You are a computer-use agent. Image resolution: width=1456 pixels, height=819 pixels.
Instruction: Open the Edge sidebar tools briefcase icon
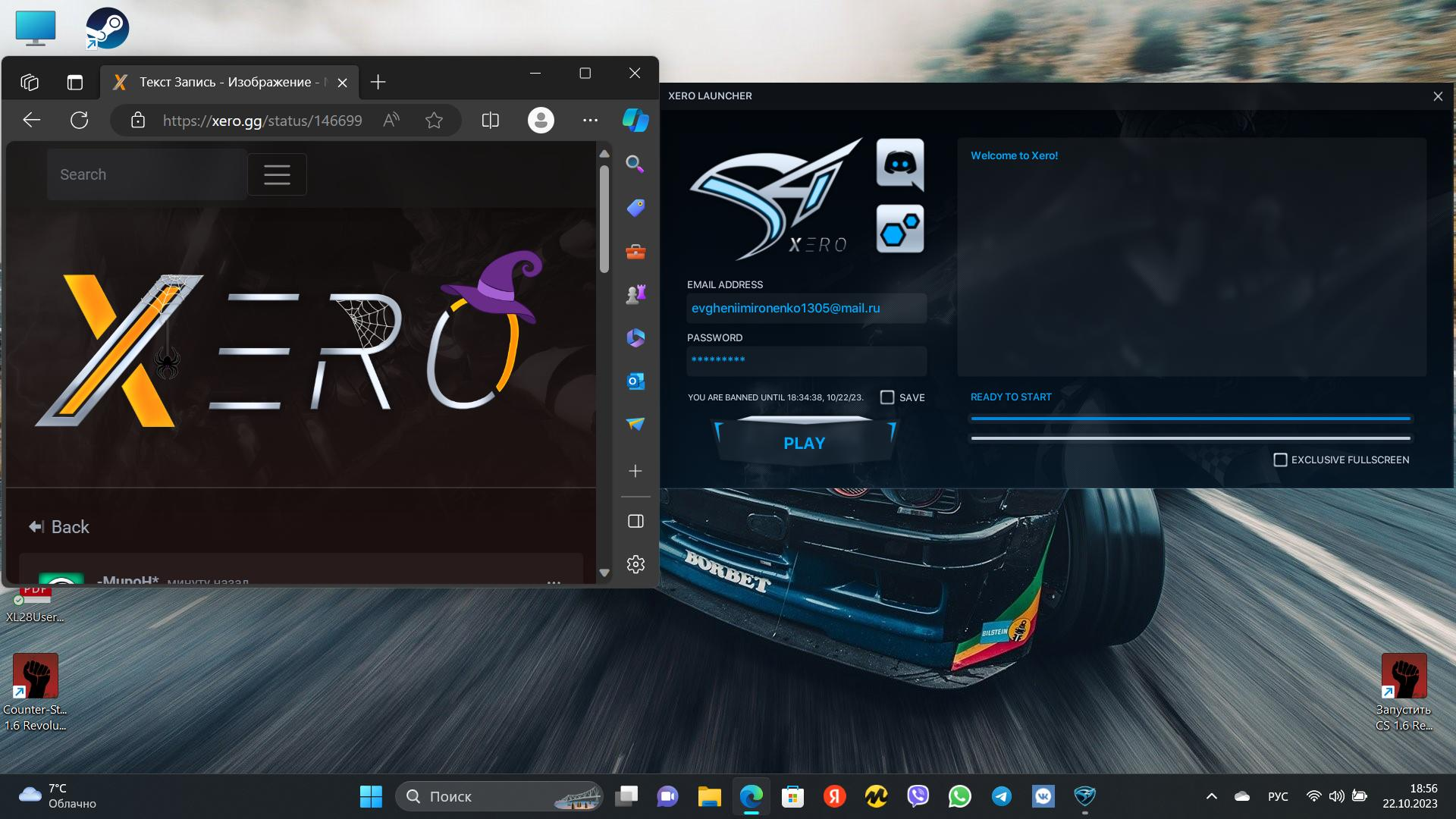tap(635, 252)
